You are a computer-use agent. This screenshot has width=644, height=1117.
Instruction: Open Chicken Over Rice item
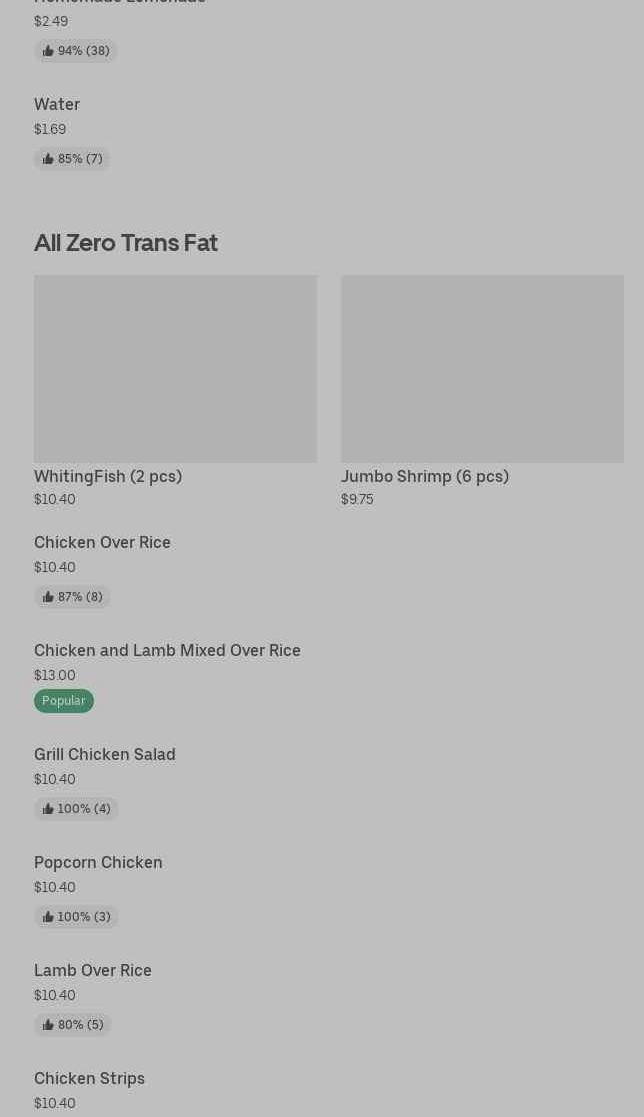tap(102, 542)
